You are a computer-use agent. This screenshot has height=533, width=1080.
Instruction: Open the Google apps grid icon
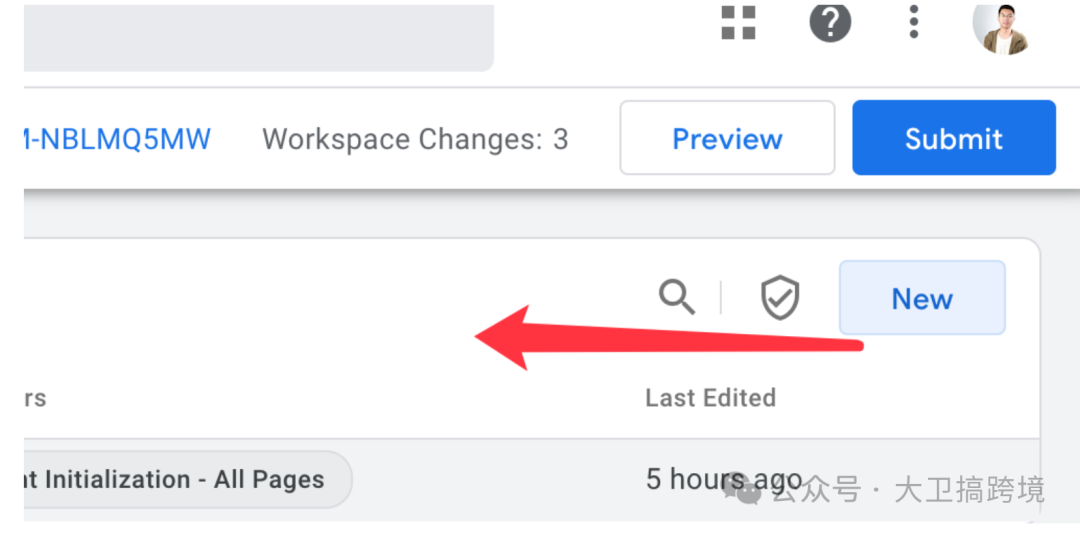coord(738,23)
